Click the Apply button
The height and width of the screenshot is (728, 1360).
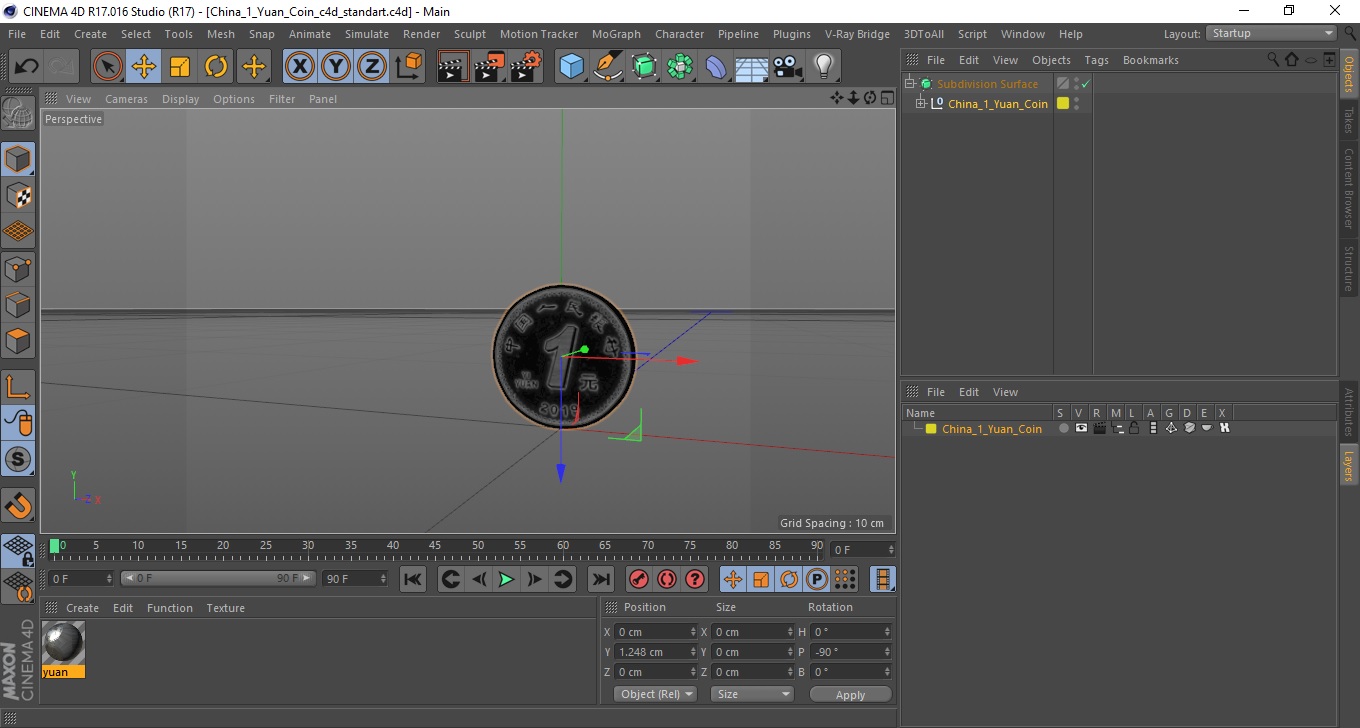850,694
